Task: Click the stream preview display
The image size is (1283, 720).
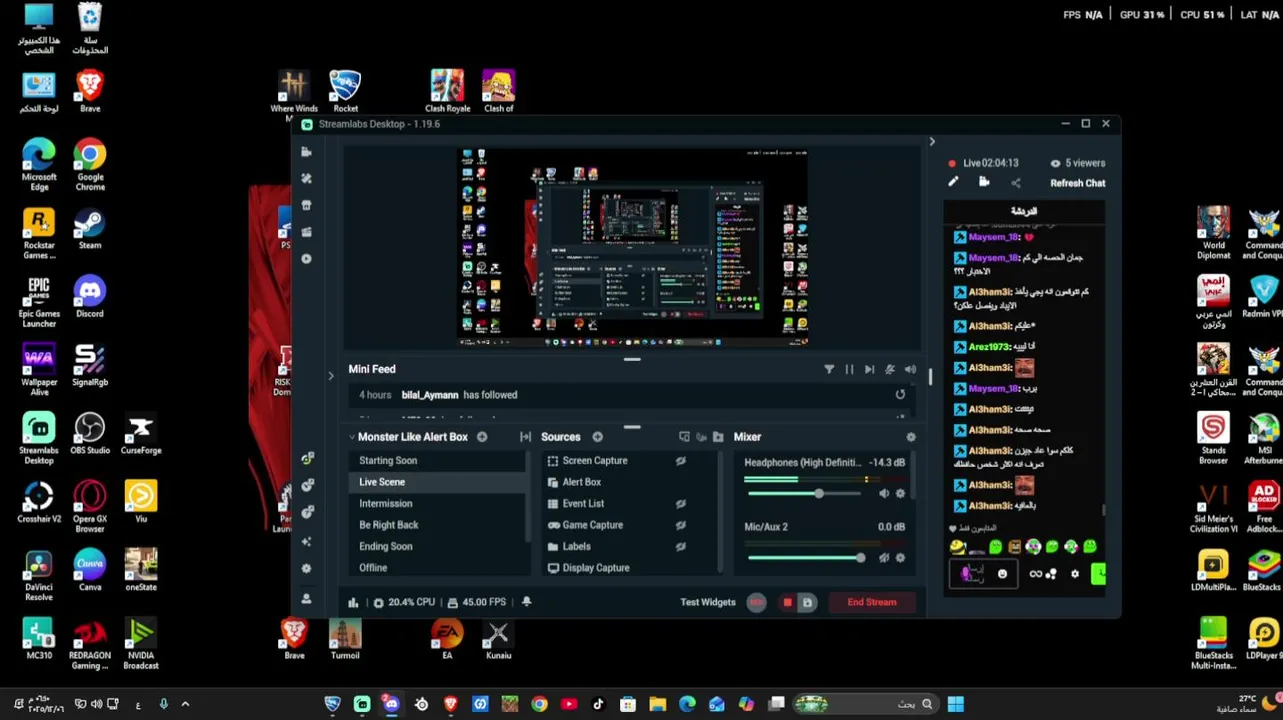Action: click(x=633, y=247)
